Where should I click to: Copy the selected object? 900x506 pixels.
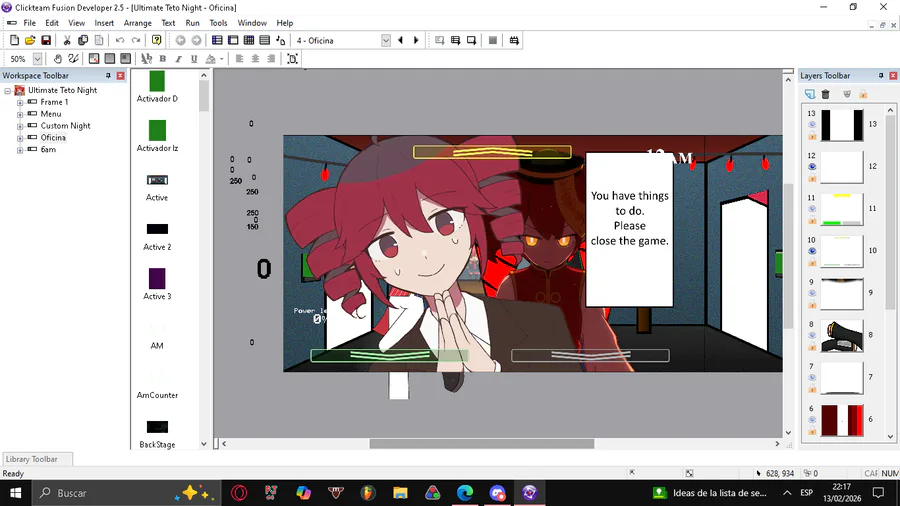click(x=83, y=40)
